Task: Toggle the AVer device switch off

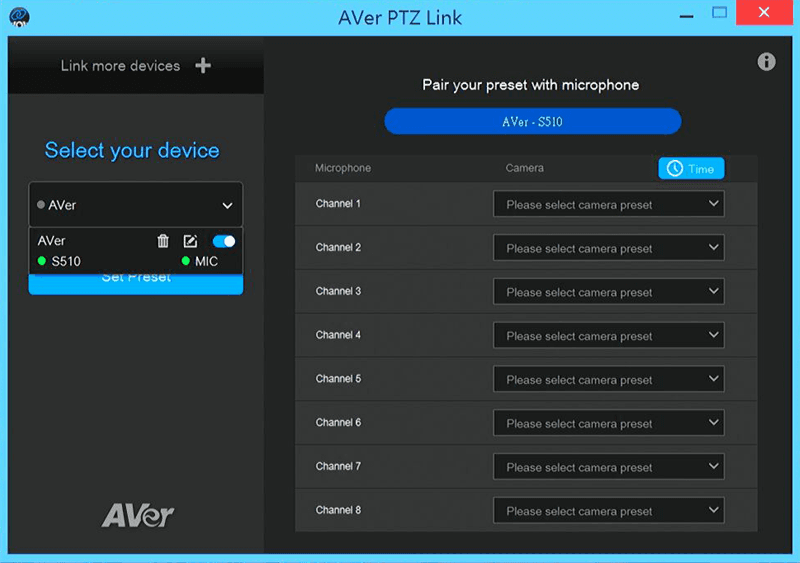Action: (223, 241)
